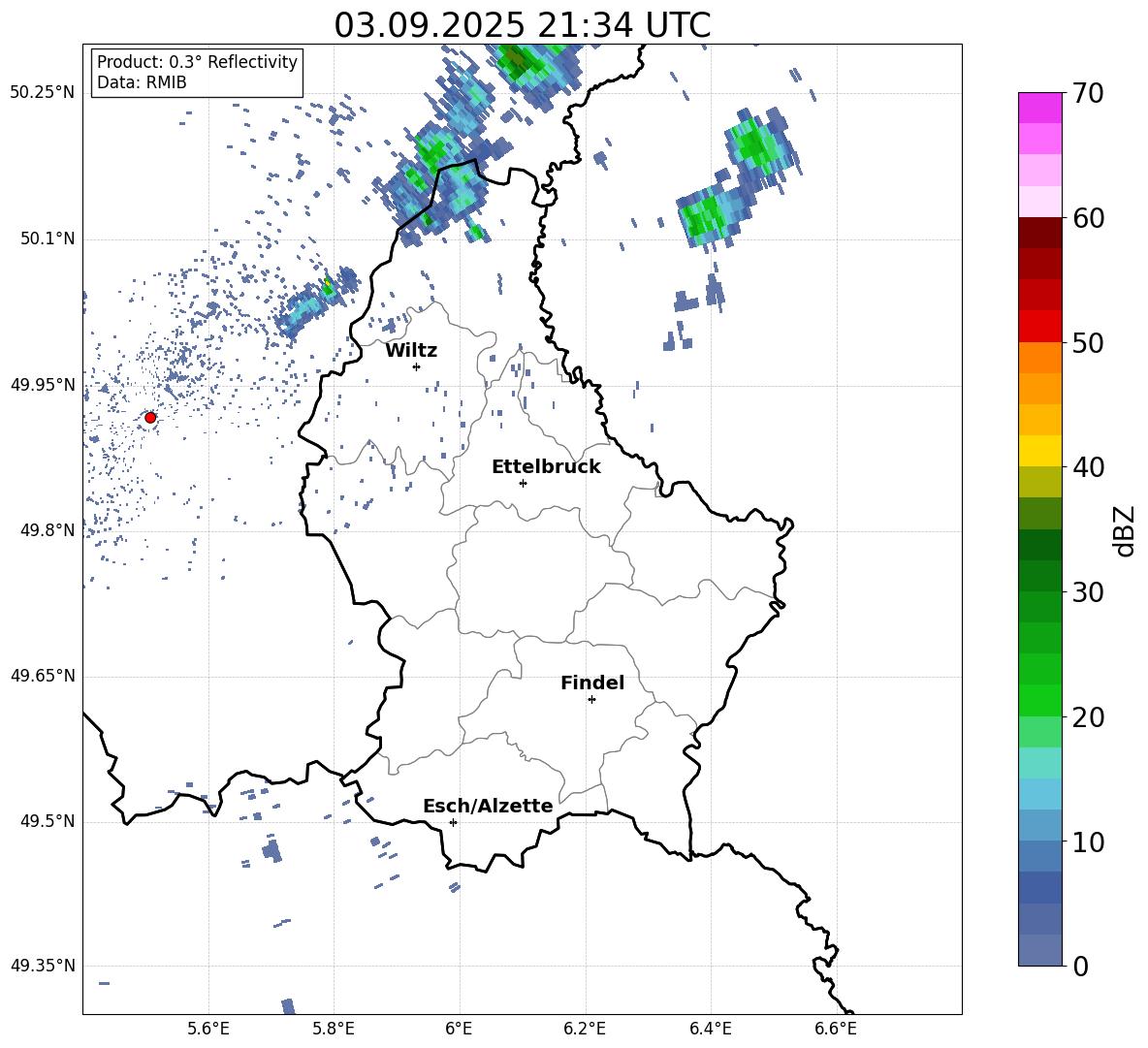Click the colorbar tick label 10
The height and width of the screenshot is (1048, 1148).
pyautogui.click(x=1089, y=842)
